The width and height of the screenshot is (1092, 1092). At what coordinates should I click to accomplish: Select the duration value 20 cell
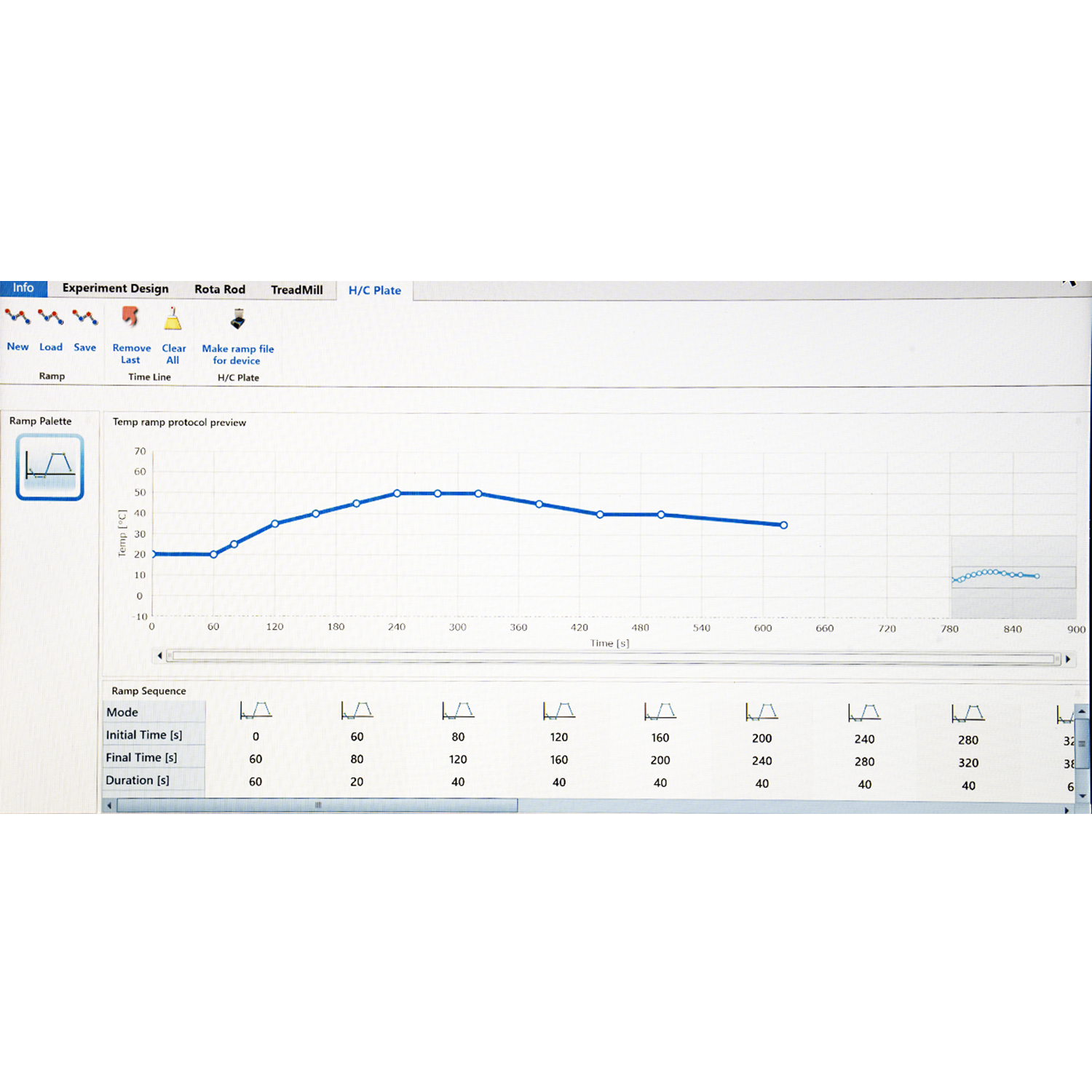coord(357,782)
